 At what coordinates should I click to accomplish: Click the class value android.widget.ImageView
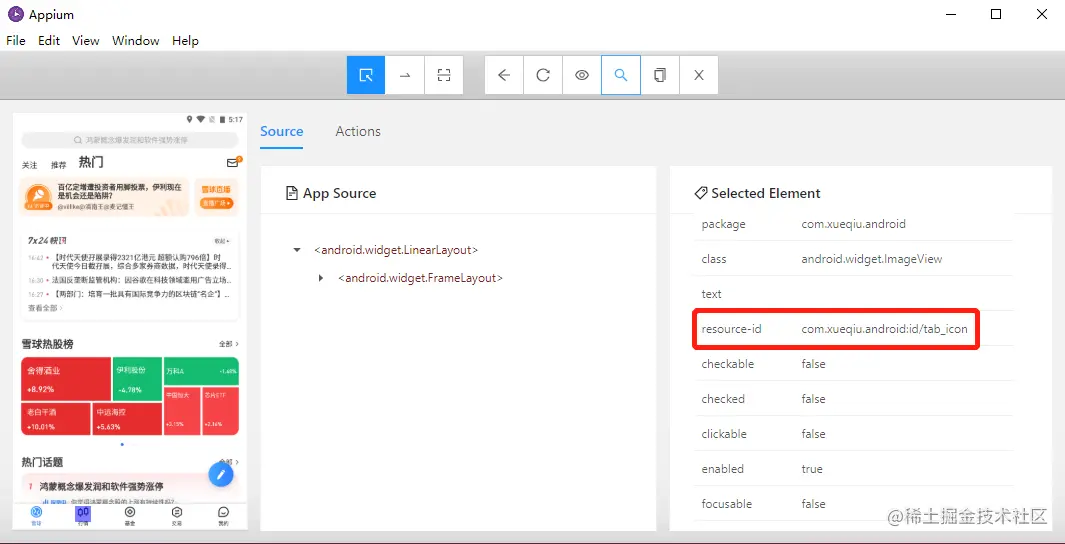871,259
